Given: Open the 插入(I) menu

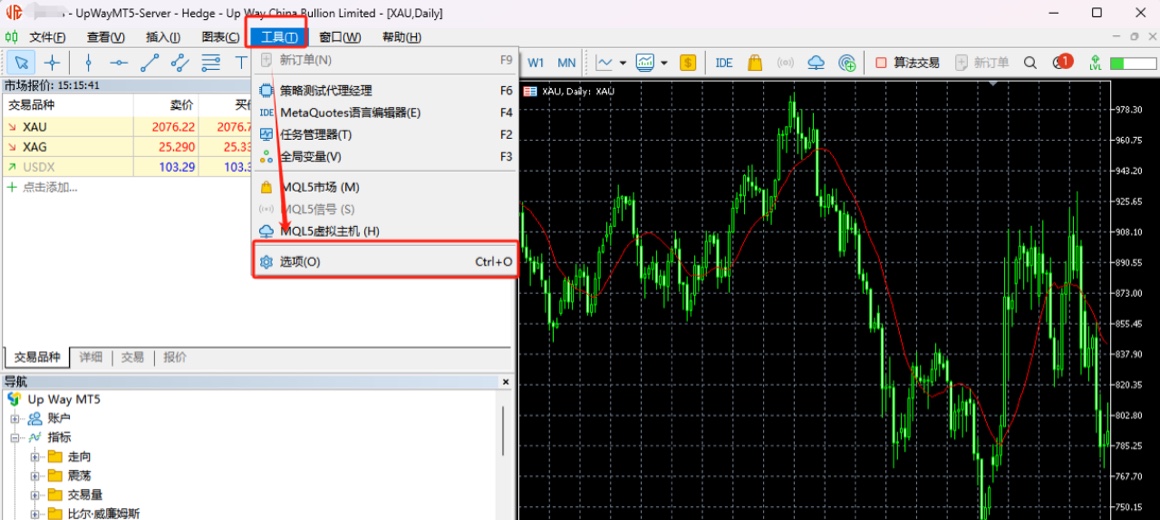Looking at the screenshot, I should [x=163, y=38].
